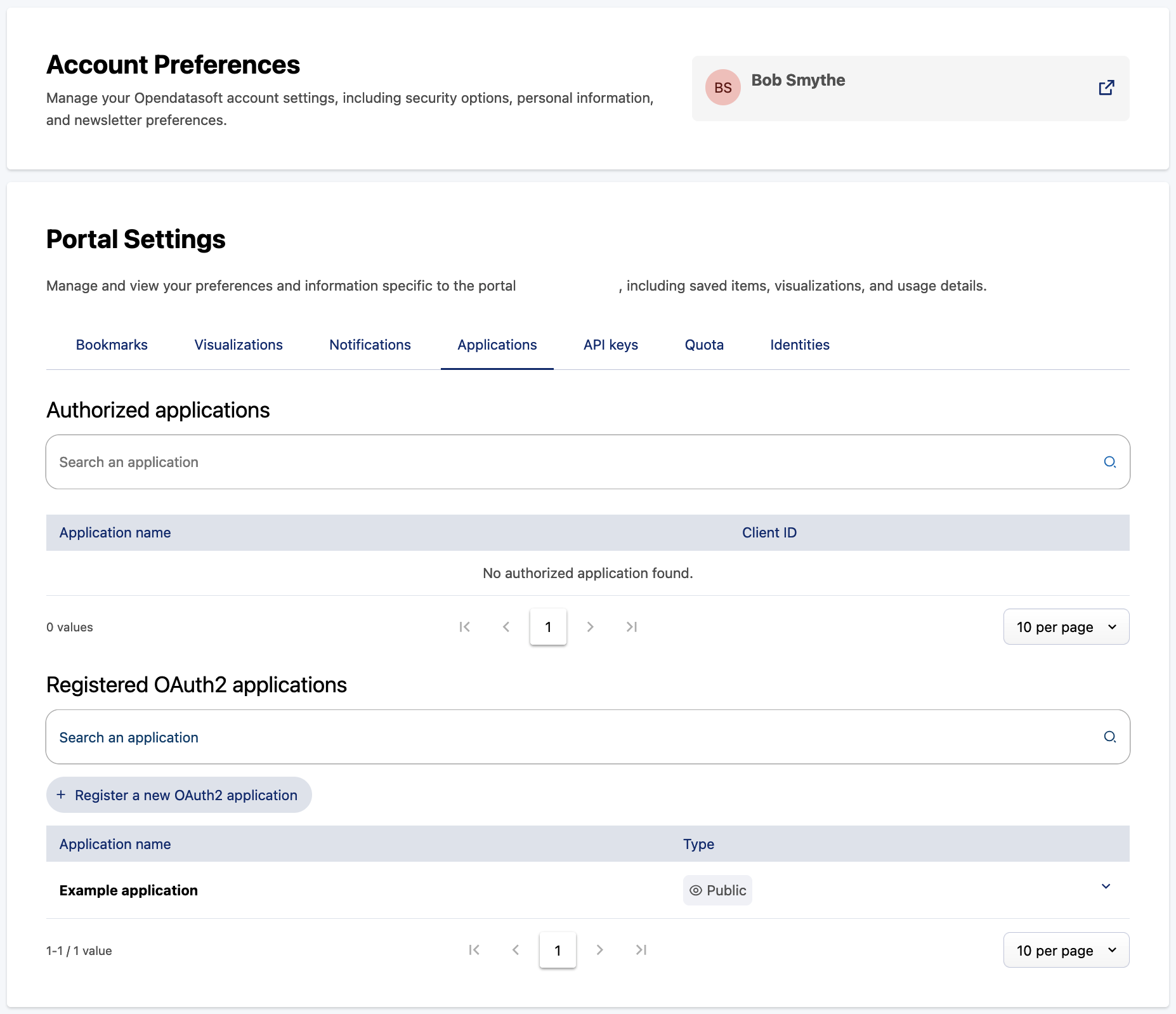Click the BS avatar circle
This screenshot has width=1176, height=1014.
[723, 88]
